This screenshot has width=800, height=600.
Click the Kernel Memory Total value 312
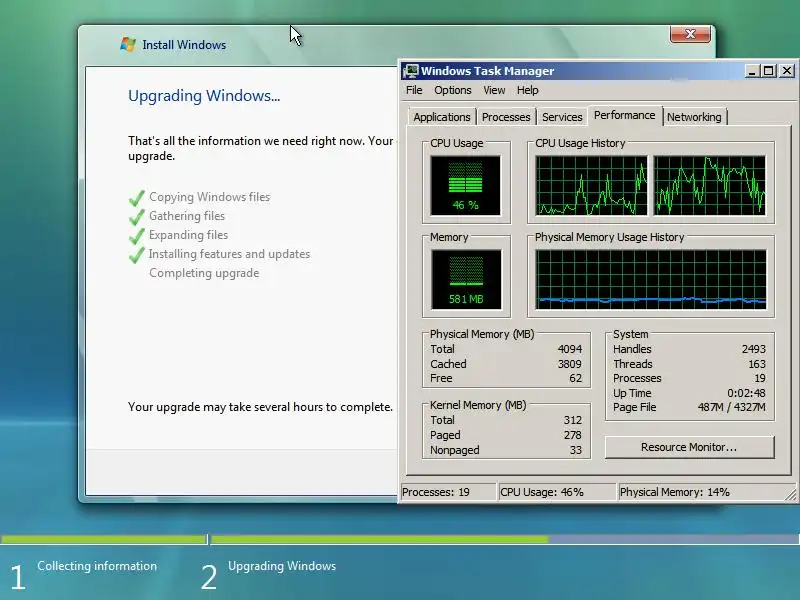pyautogui.click(x=572, y=420)
